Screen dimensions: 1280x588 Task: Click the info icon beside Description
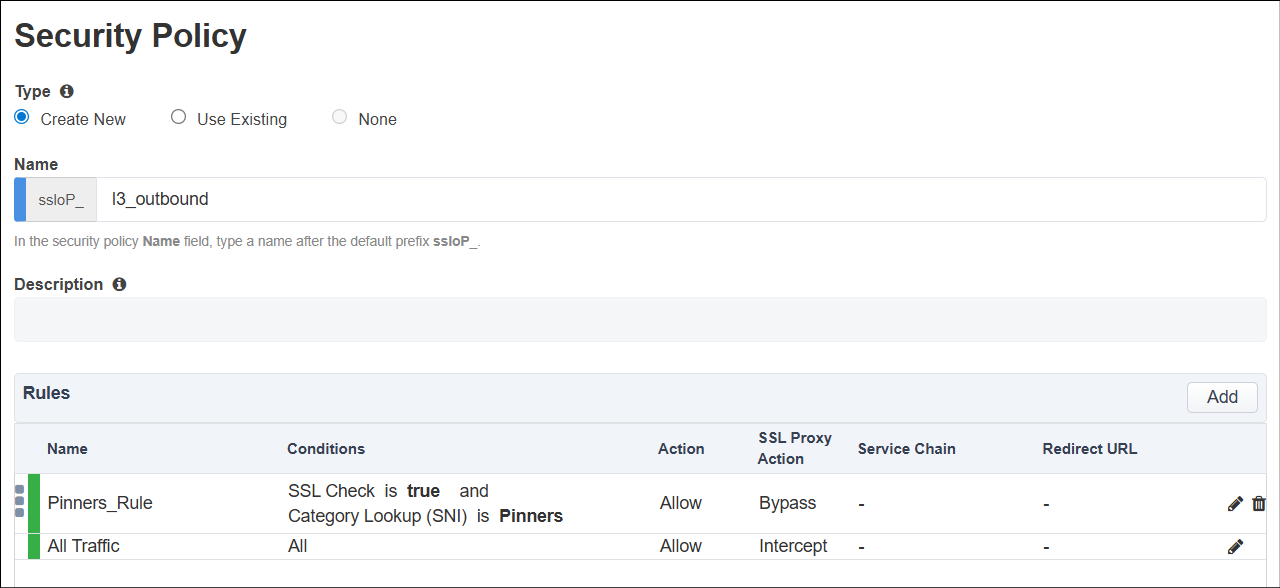[x=119, y=284]
